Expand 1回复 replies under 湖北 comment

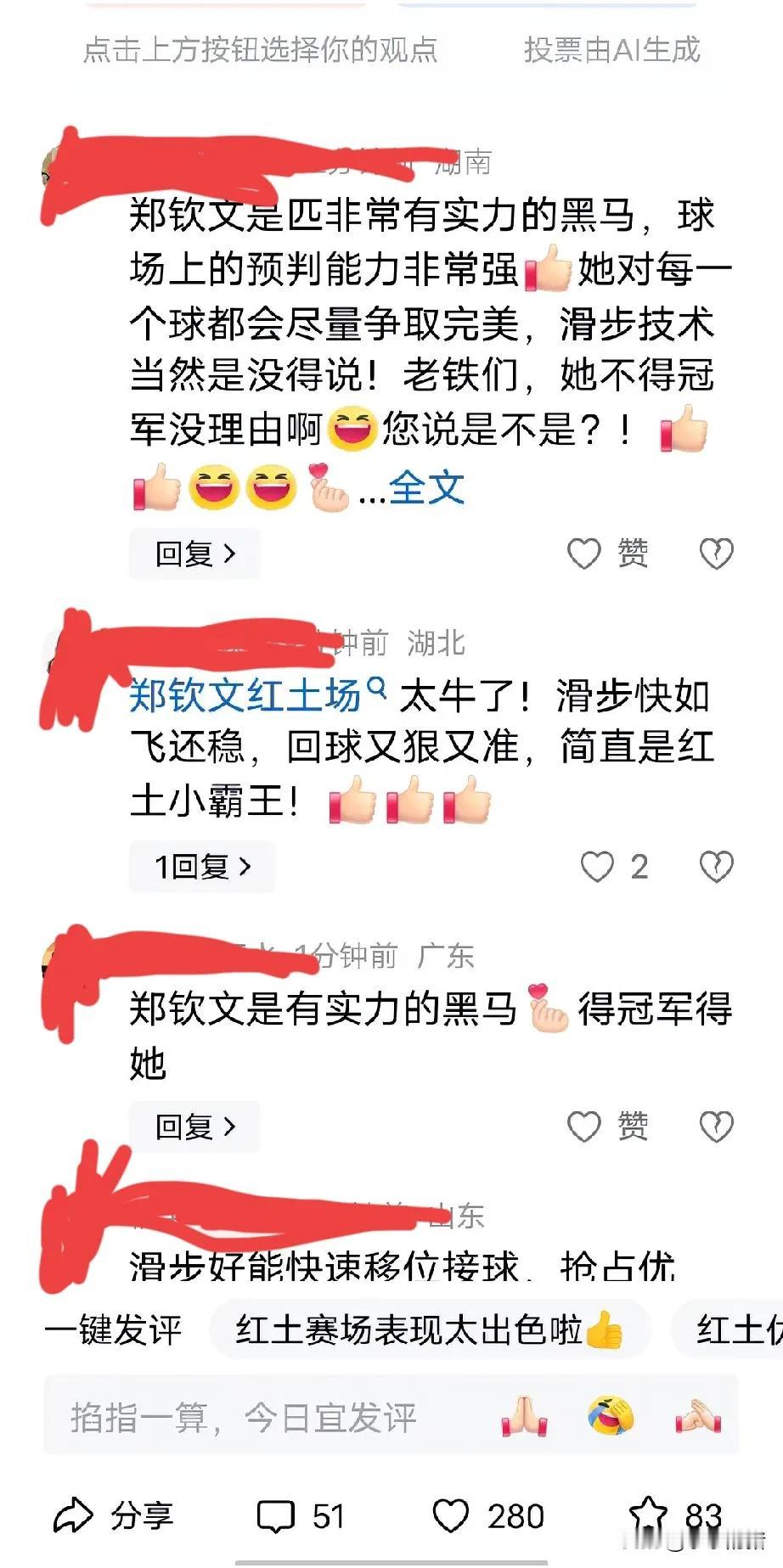tap(202, 867)
